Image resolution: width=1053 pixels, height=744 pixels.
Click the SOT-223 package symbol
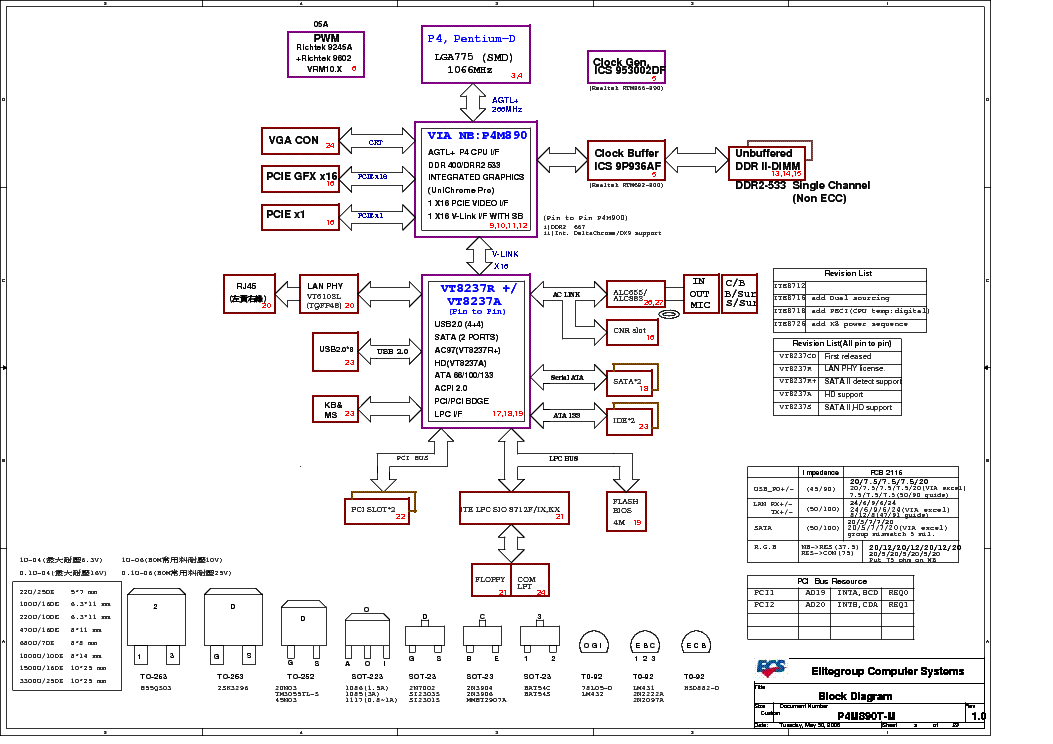pyautogui.click(x=367, y=636)
